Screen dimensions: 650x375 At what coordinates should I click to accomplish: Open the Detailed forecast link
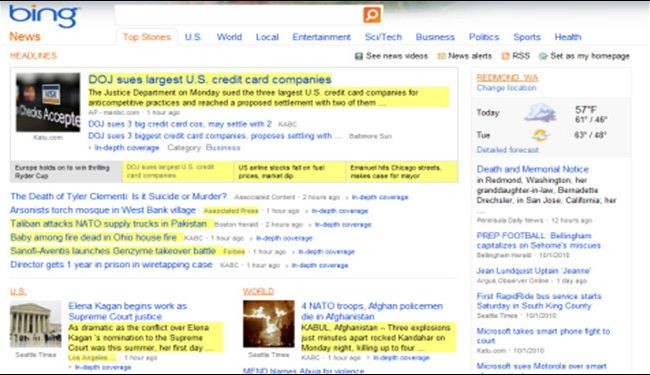pos(507,150)
